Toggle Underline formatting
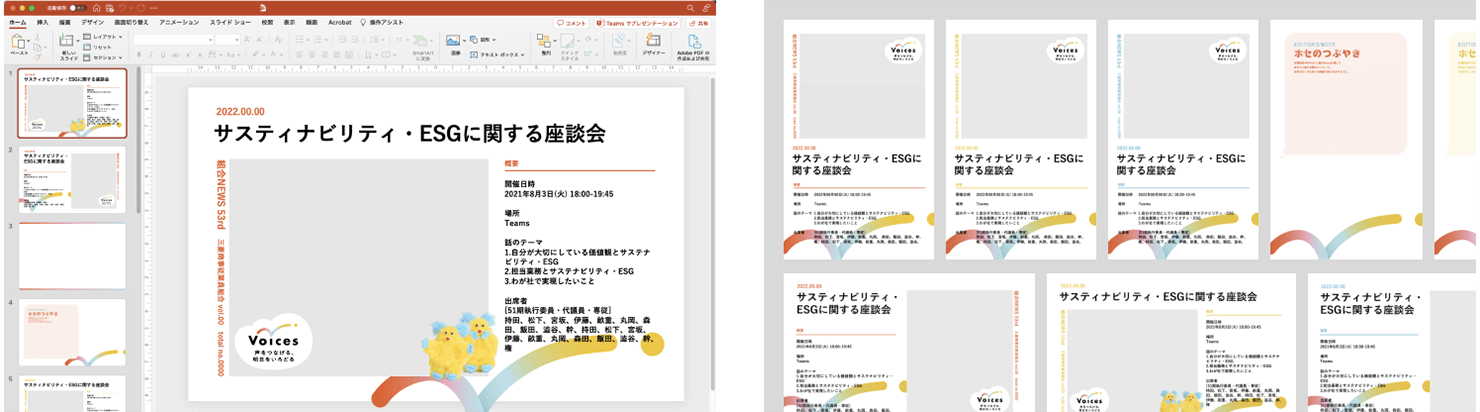The width and height of the screenshot is (1480, 412). (x=163, y=54)
